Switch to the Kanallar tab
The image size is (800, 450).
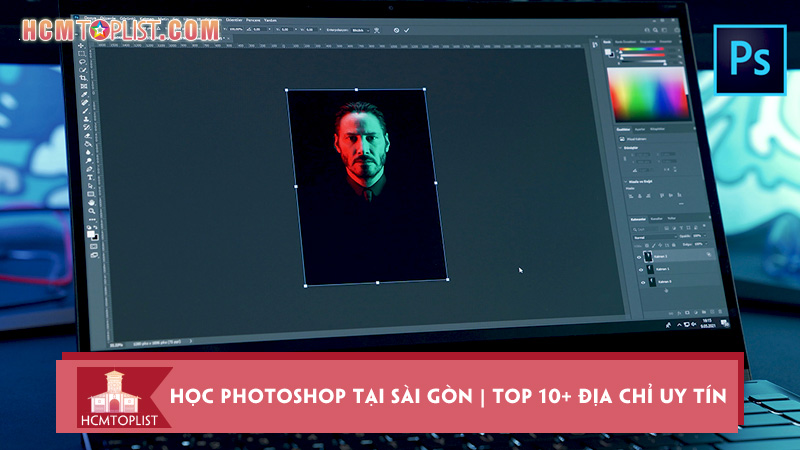[x=657, y=219]
